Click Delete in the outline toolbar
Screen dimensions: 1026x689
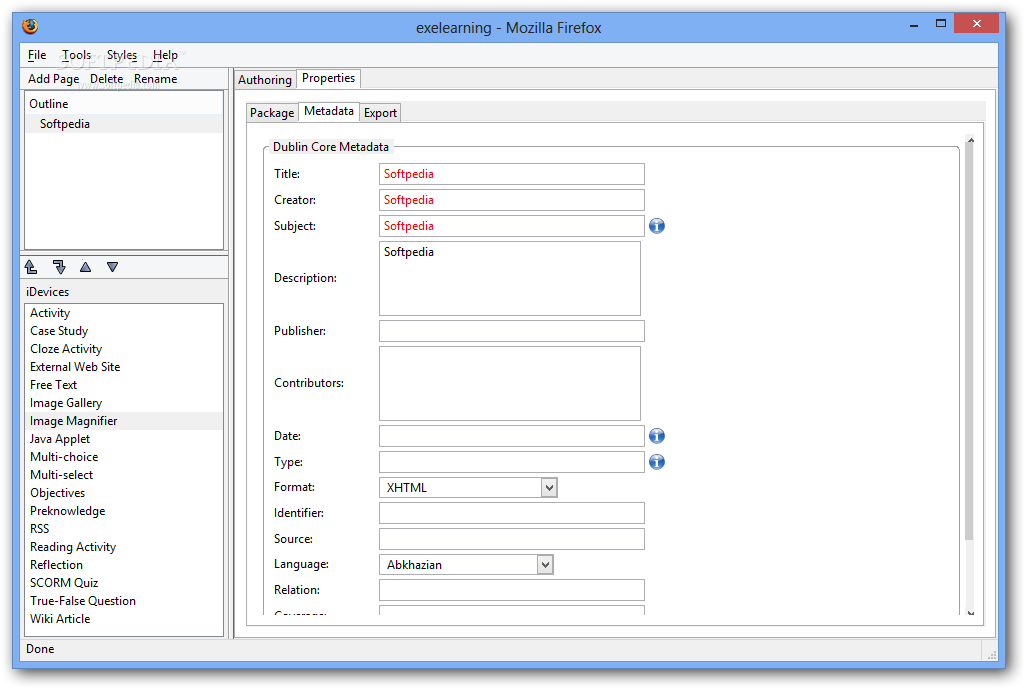(x=107, y=79)
